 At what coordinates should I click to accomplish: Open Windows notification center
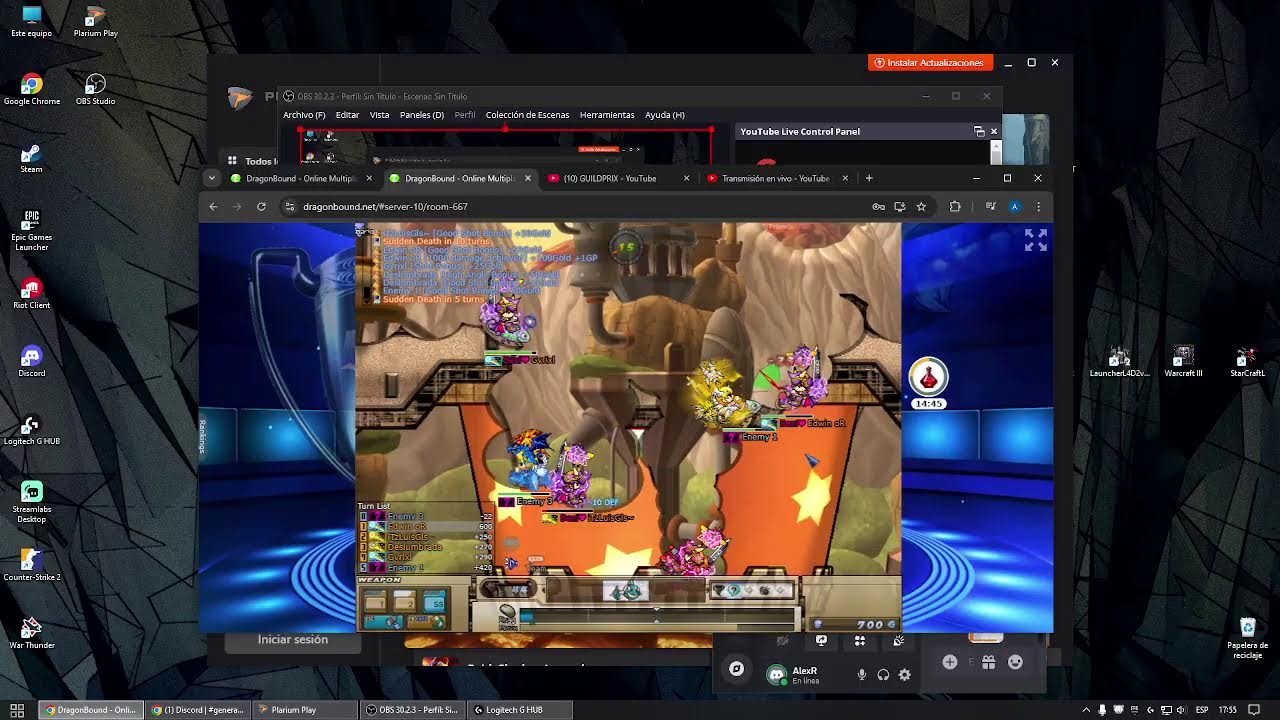(x=1254, y=710)
